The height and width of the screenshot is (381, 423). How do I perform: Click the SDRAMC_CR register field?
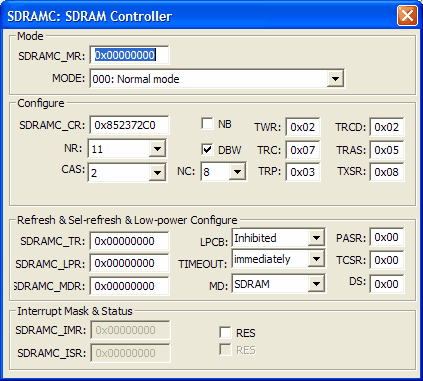click(129, 125)
